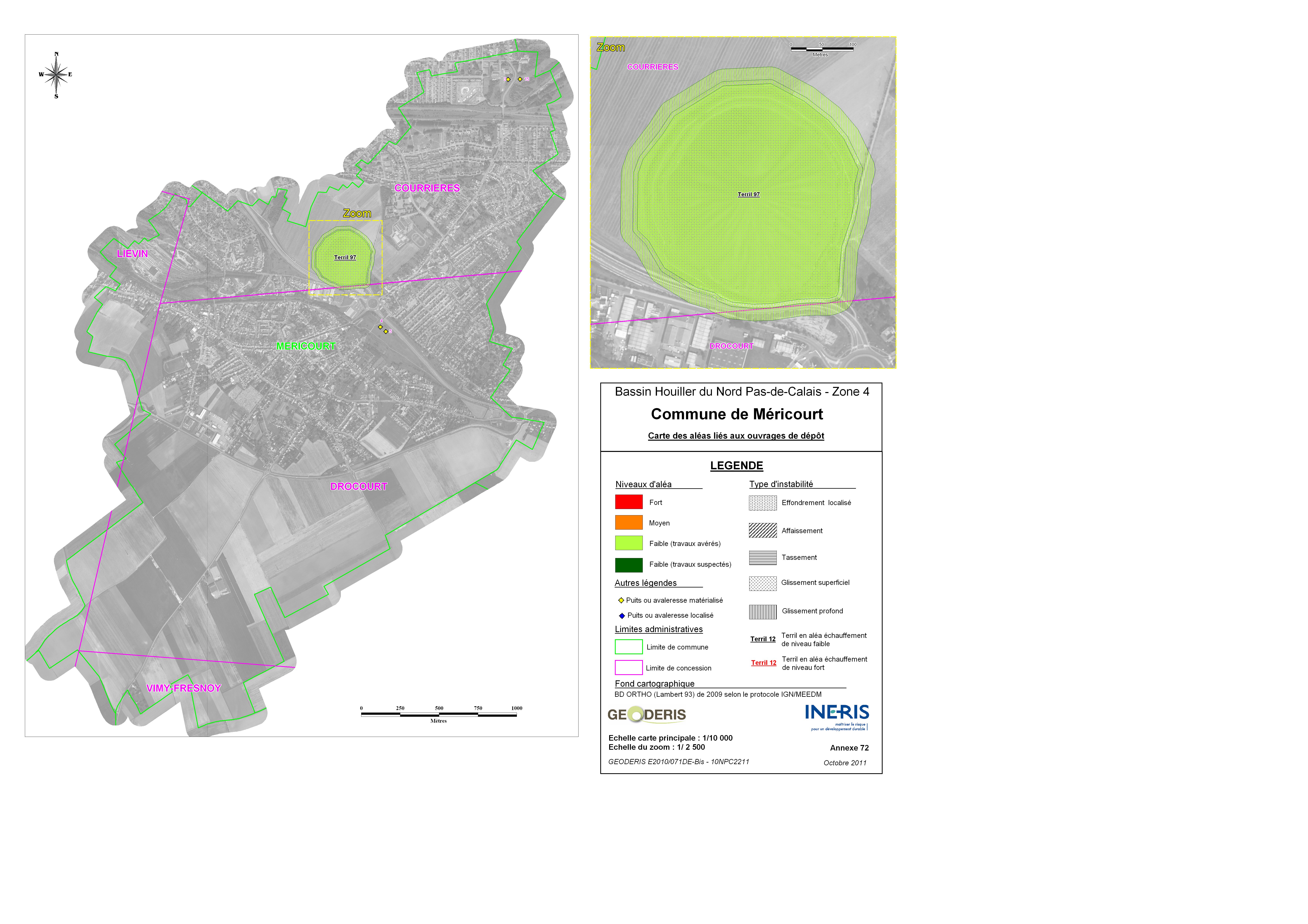Click the yellow Zoom label on the main map

[357, 214]
